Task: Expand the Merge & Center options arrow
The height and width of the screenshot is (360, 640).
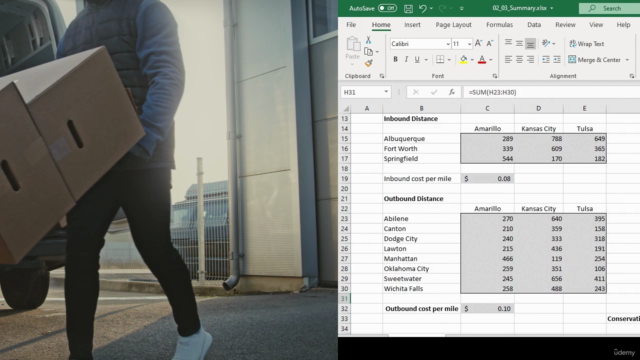Action: (627, 60)
